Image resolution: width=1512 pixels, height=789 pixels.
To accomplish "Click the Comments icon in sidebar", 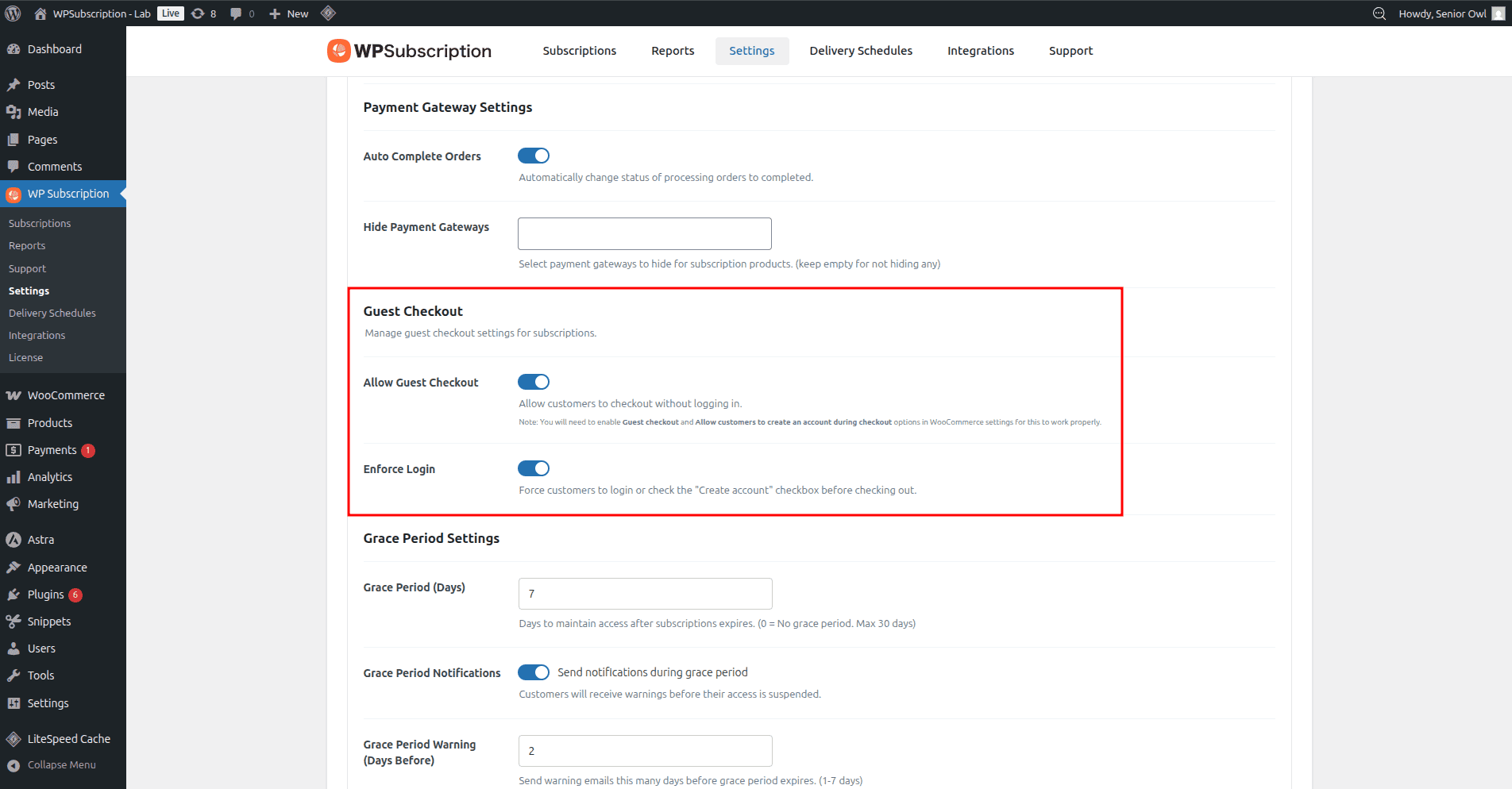I will click(x=13, y=167).
